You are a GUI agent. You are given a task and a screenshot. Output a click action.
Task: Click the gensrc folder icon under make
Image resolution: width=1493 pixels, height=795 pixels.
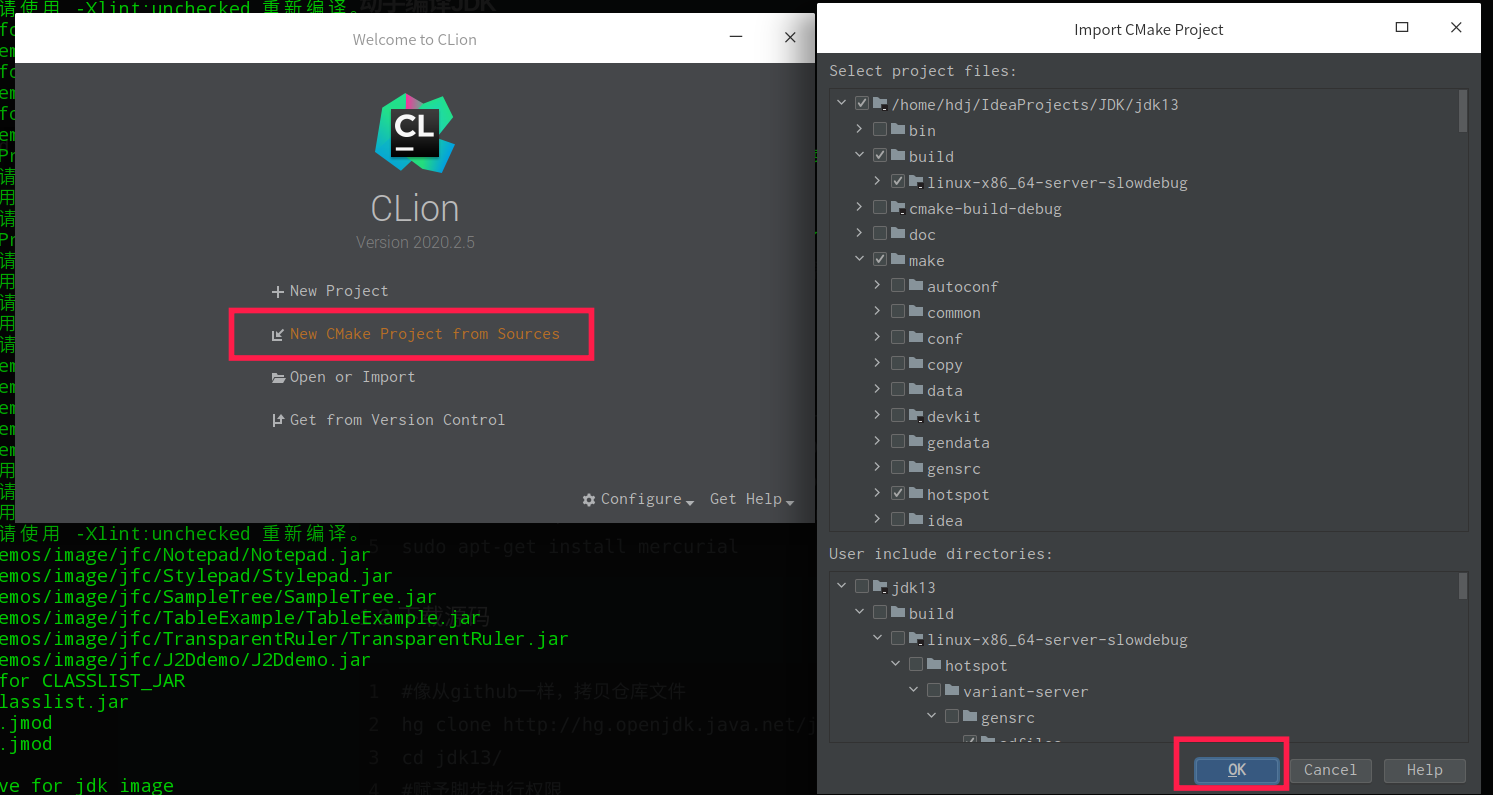click(916, 468)
